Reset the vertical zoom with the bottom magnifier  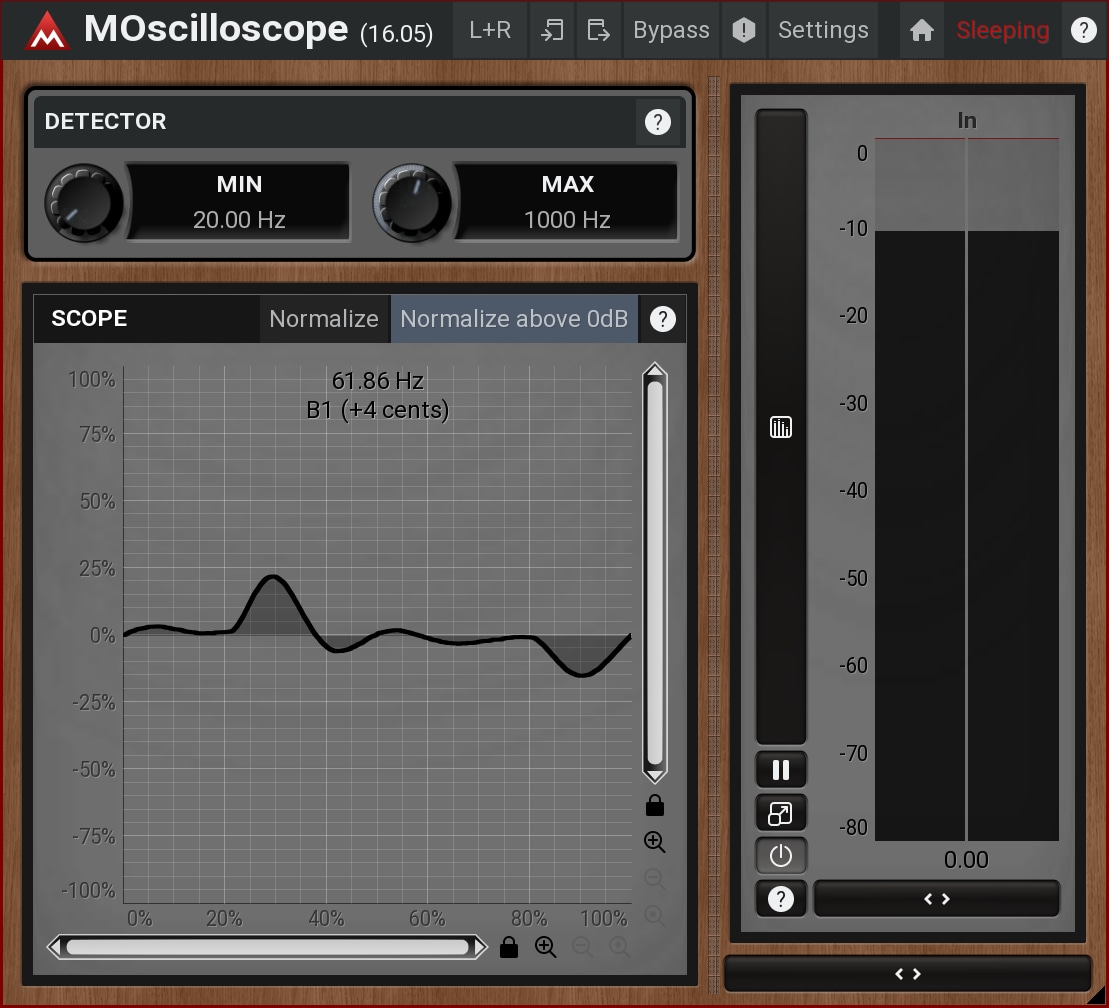tap(655, 915)
